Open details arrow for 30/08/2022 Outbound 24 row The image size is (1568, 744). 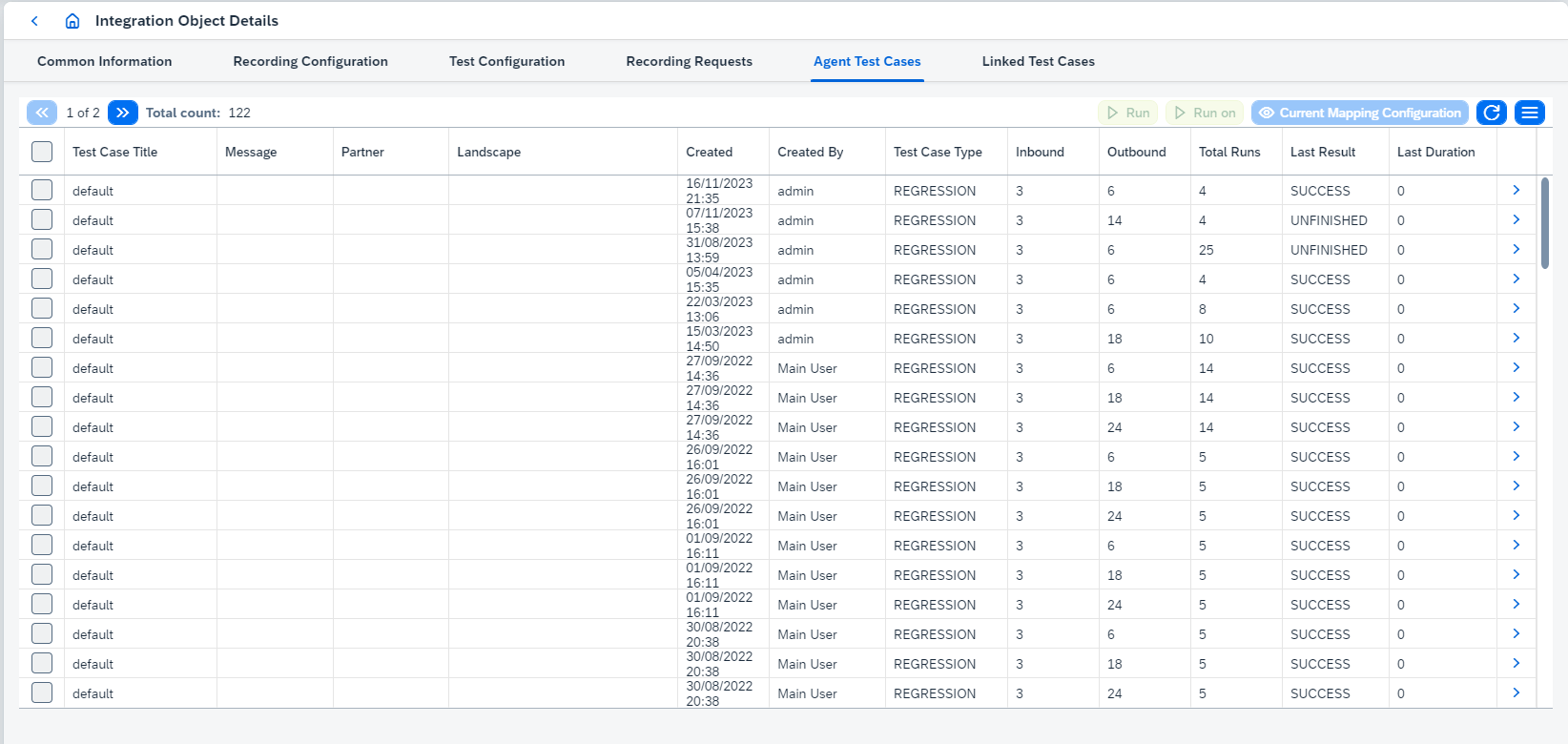pos(1516,692)
